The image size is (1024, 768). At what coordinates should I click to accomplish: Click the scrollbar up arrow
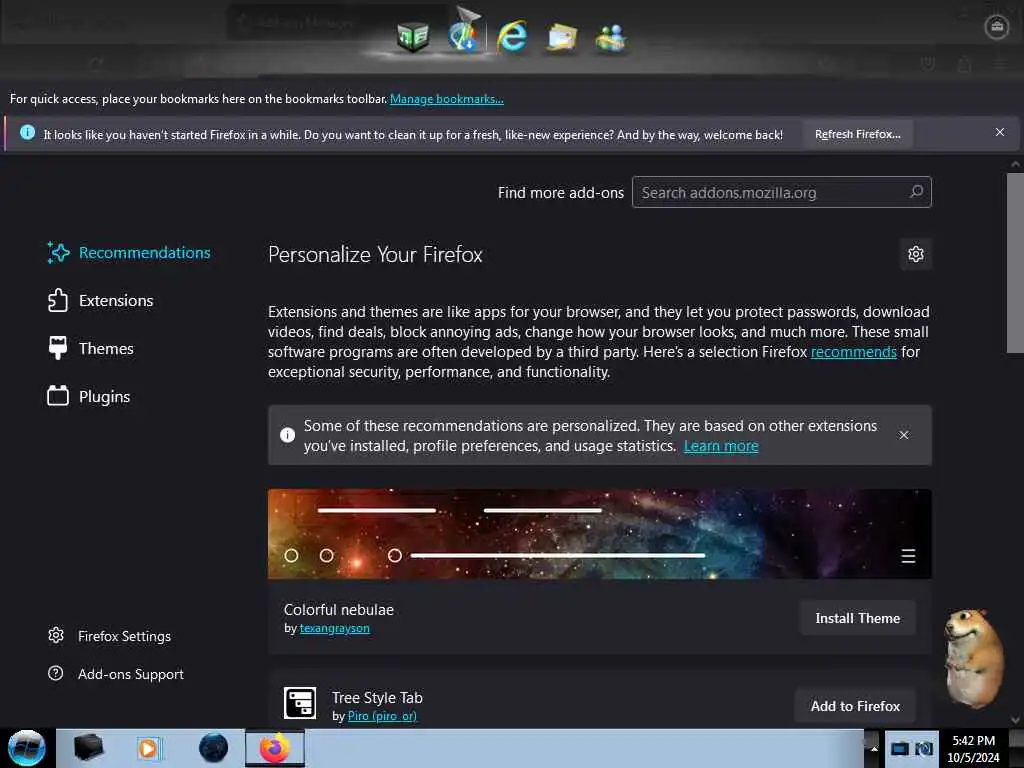pos(1015,164)
